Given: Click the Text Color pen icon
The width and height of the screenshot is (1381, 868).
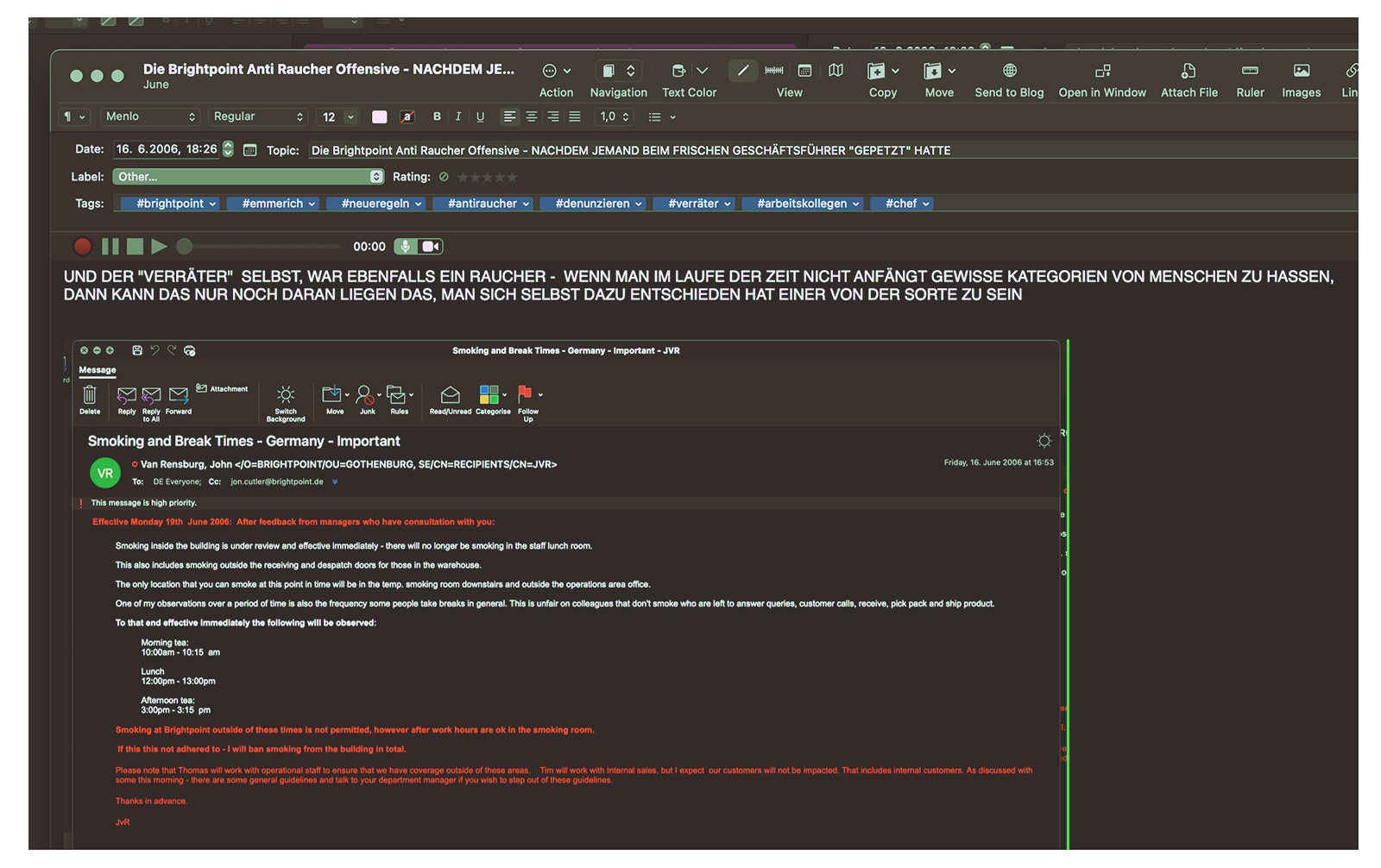Looking at the screenshot, I should click(679, 71).
